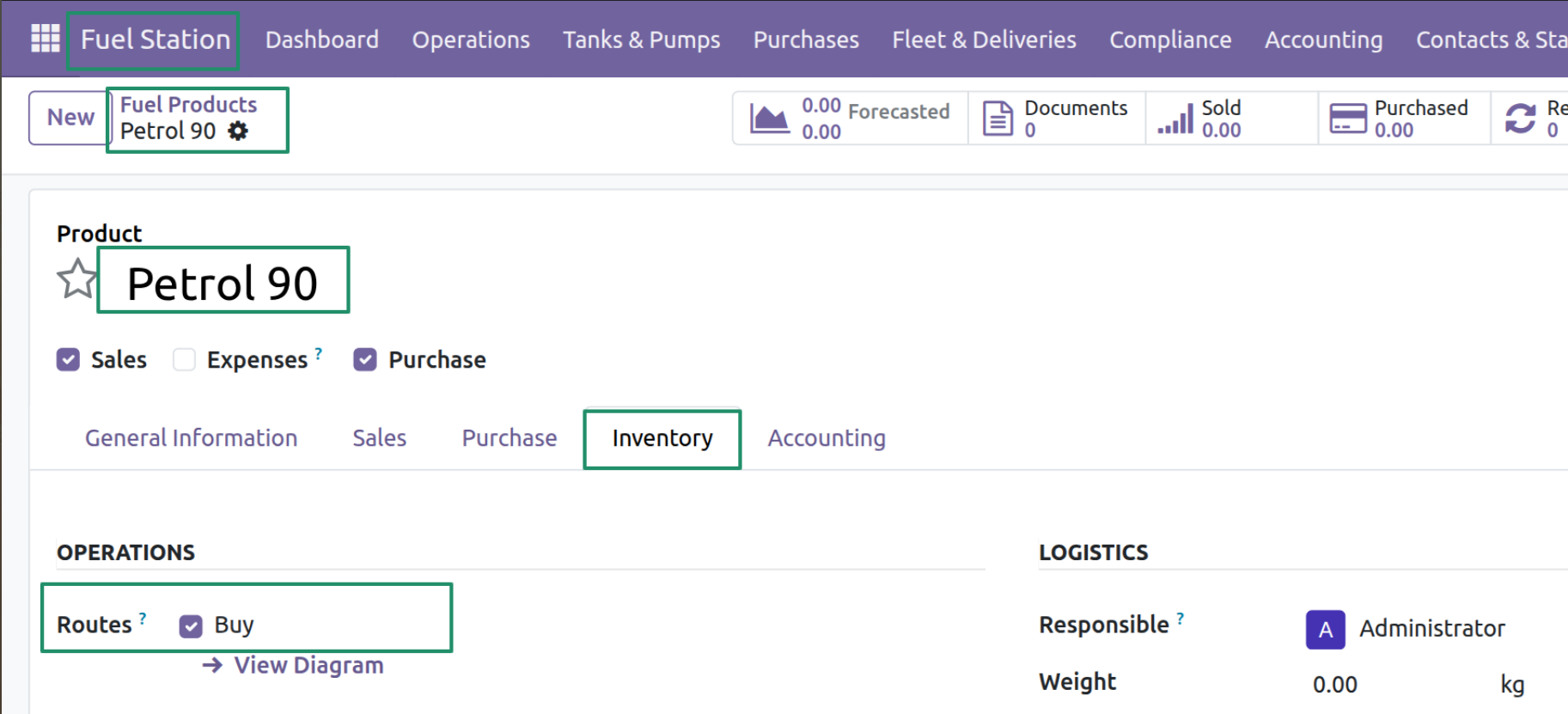Open the Fleet & Deliveries menu

pos(984,40)
